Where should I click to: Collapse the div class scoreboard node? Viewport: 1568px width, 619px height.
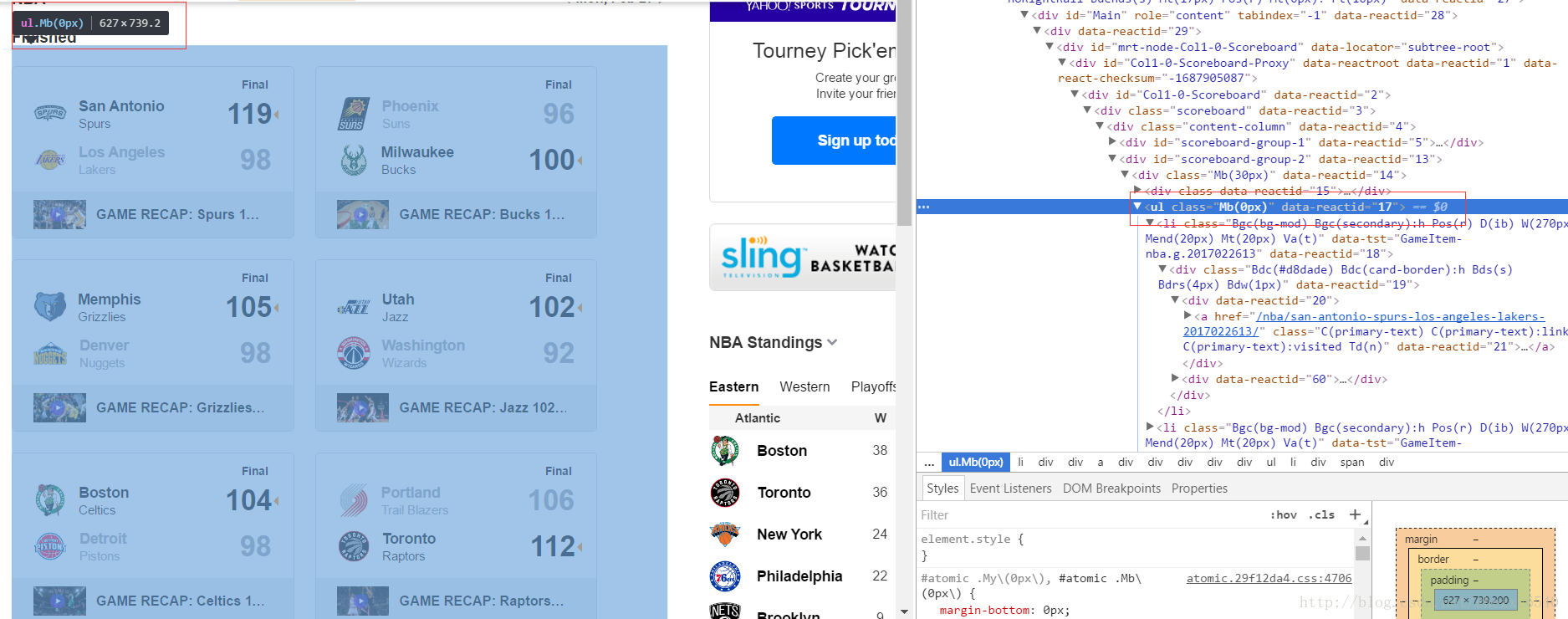pos(1087,110)
